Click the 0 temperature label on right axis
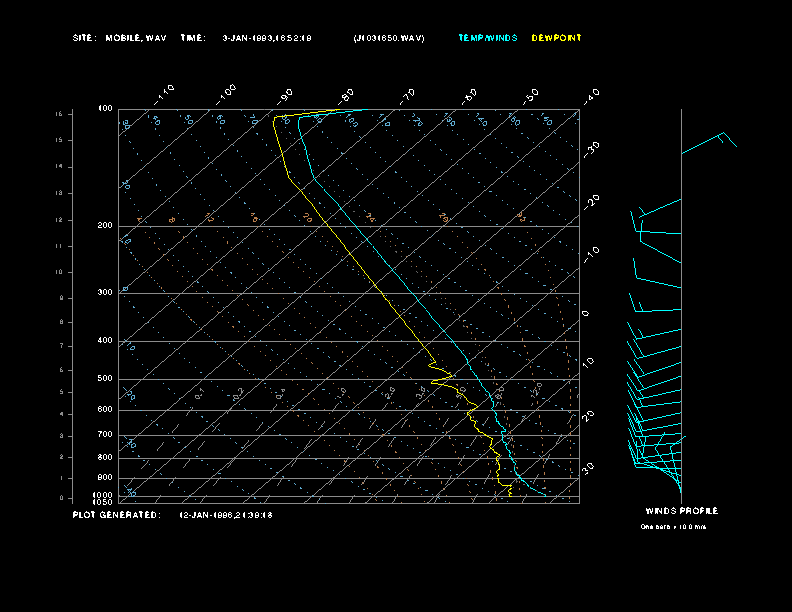 586,314
